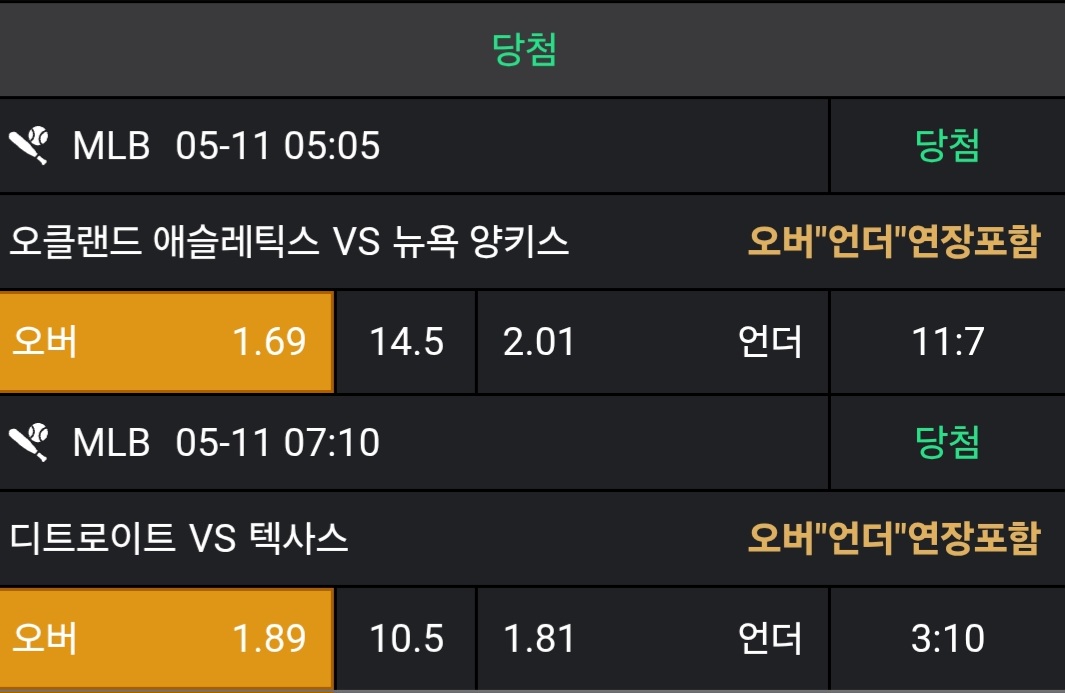Viewport: 1065px width, 693px height.
Task: Tap the 오버"언더"연장포함 label for Oakland game
Action: tap(894, 241)
